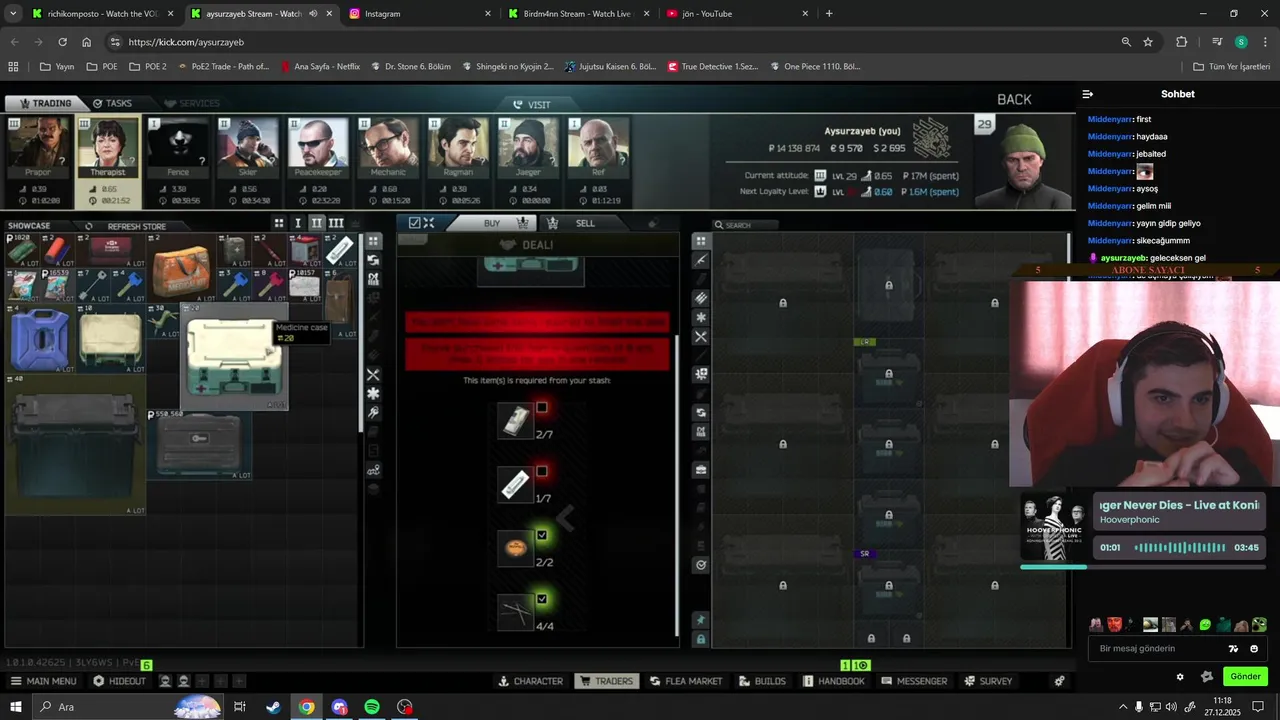
Task: Click trader filter crossed-tools icon
Action: click(373, 375)
